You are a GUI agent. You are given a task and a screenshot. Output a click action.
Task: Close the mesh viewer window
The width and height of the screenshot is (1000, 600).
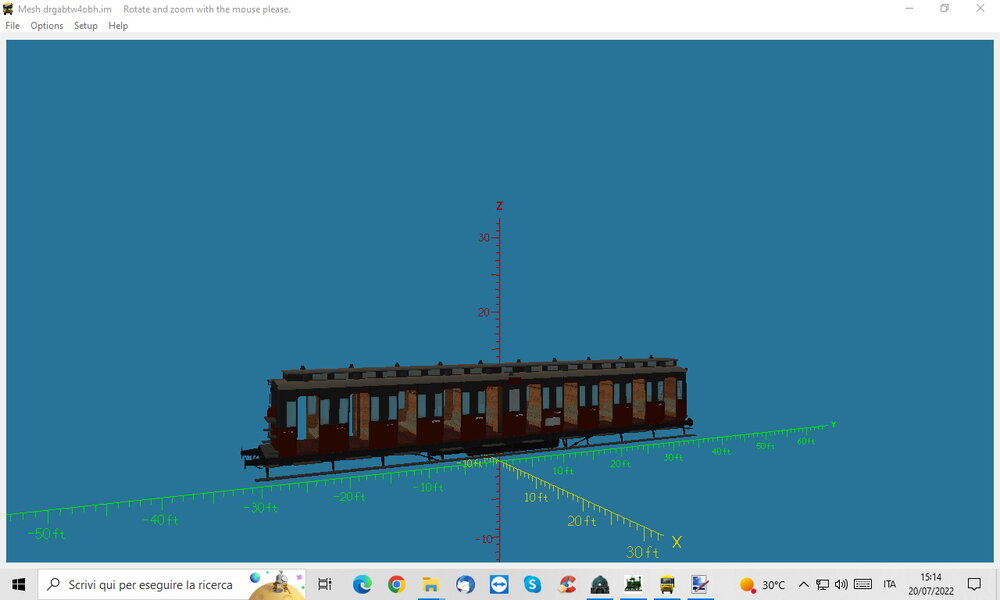980,8
